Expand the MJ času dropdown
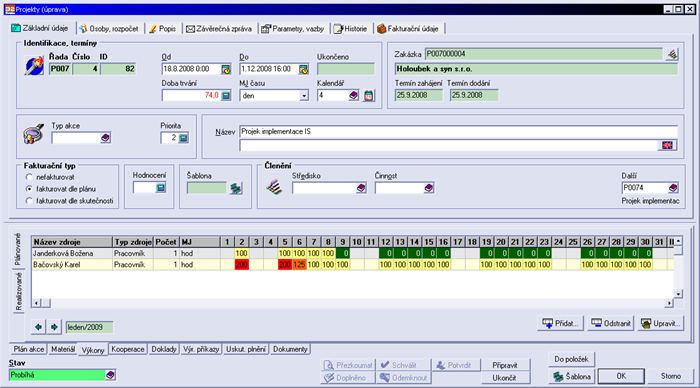Screen dimensions: 700x388 click(304, 96)
